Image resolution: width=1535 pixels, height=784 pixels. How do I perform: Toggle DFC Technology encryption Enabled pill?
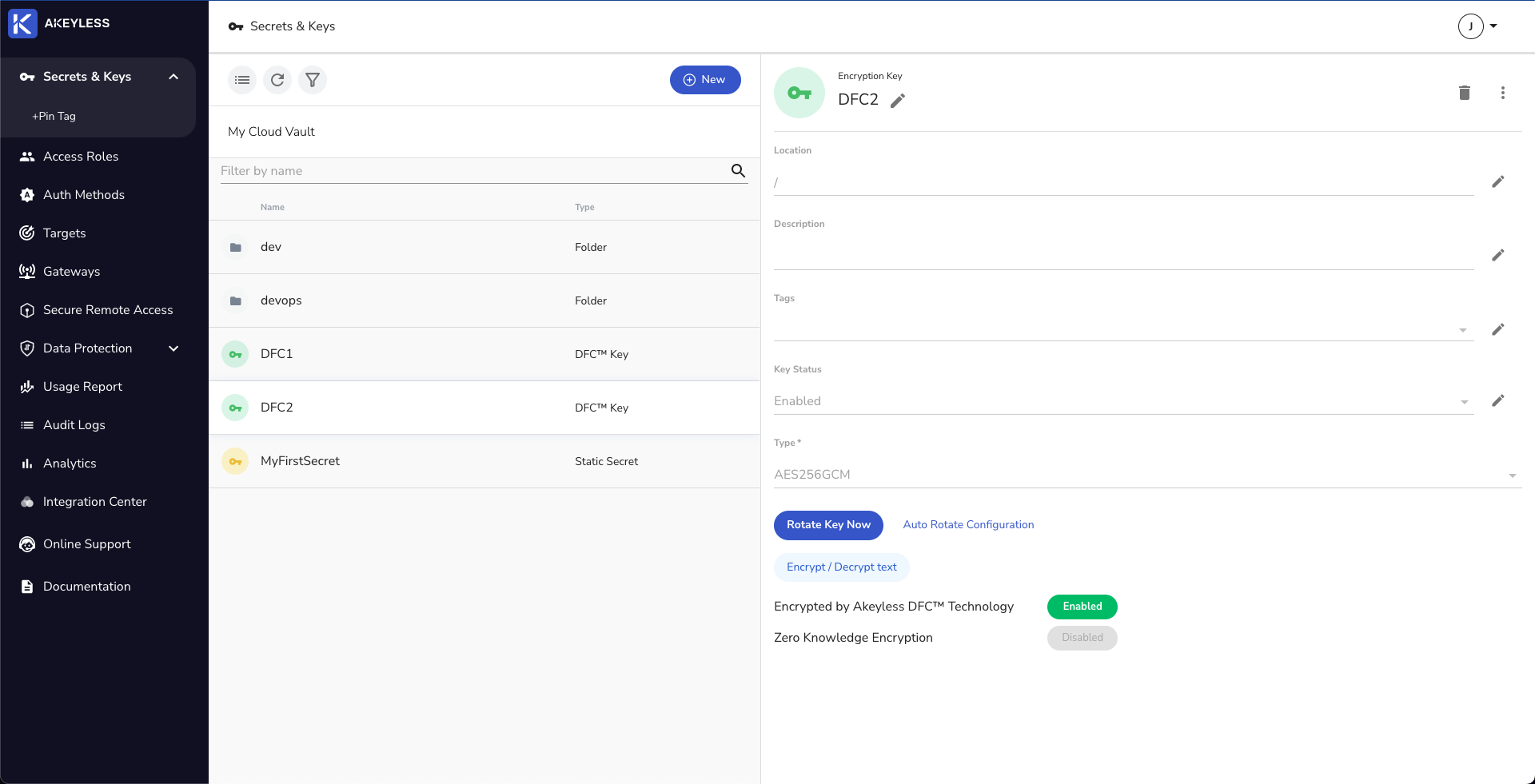tap(1082, 607)
